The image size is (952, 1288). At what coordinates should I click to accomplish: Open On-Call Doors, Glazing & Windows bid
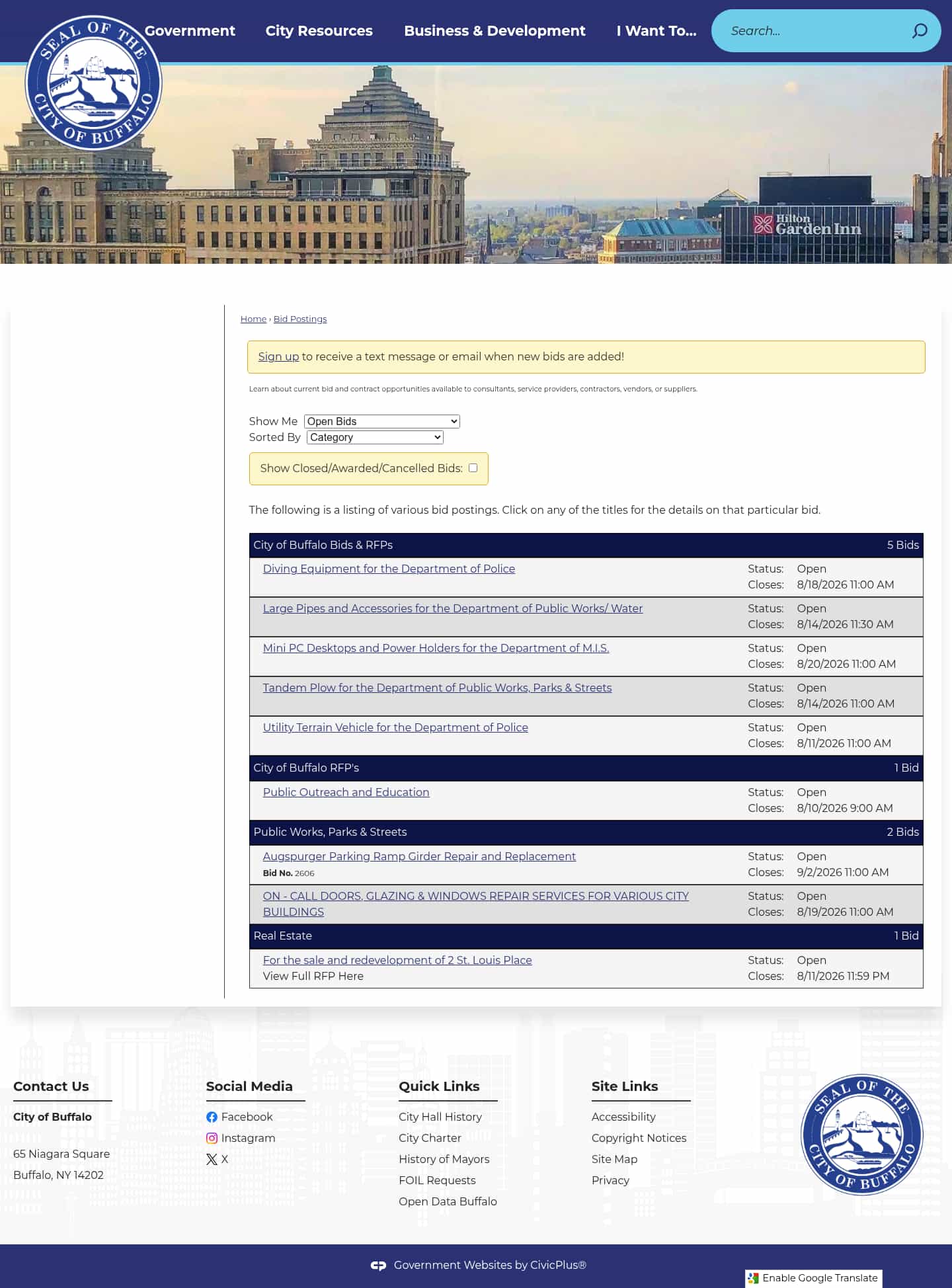(475, 904)
